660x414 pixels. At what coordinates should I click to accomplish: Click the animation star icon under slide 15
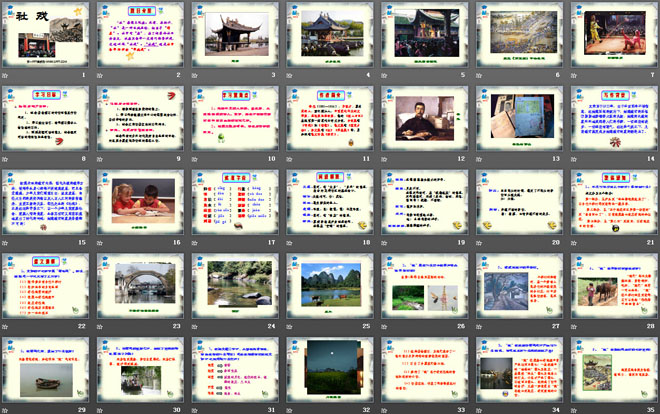point(5,243)
